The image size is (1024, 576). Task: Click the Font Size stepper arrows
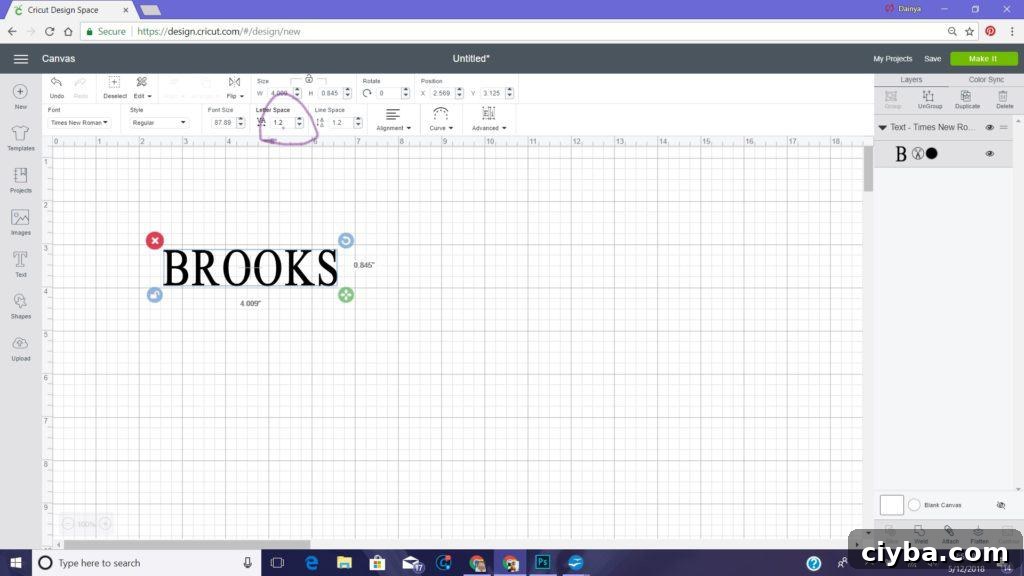[240, 122]
